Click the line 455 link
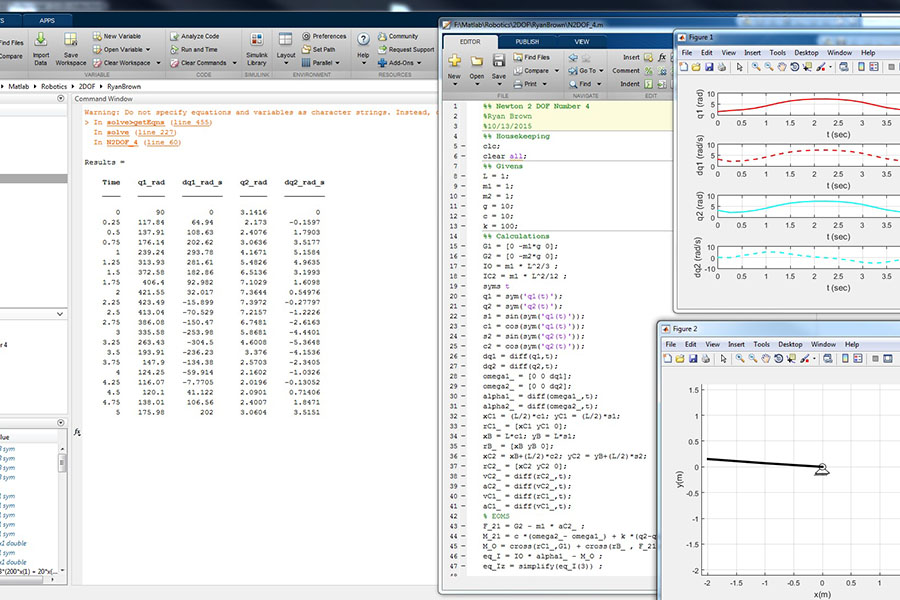900x600 pixels. click(x=191, y=122)
